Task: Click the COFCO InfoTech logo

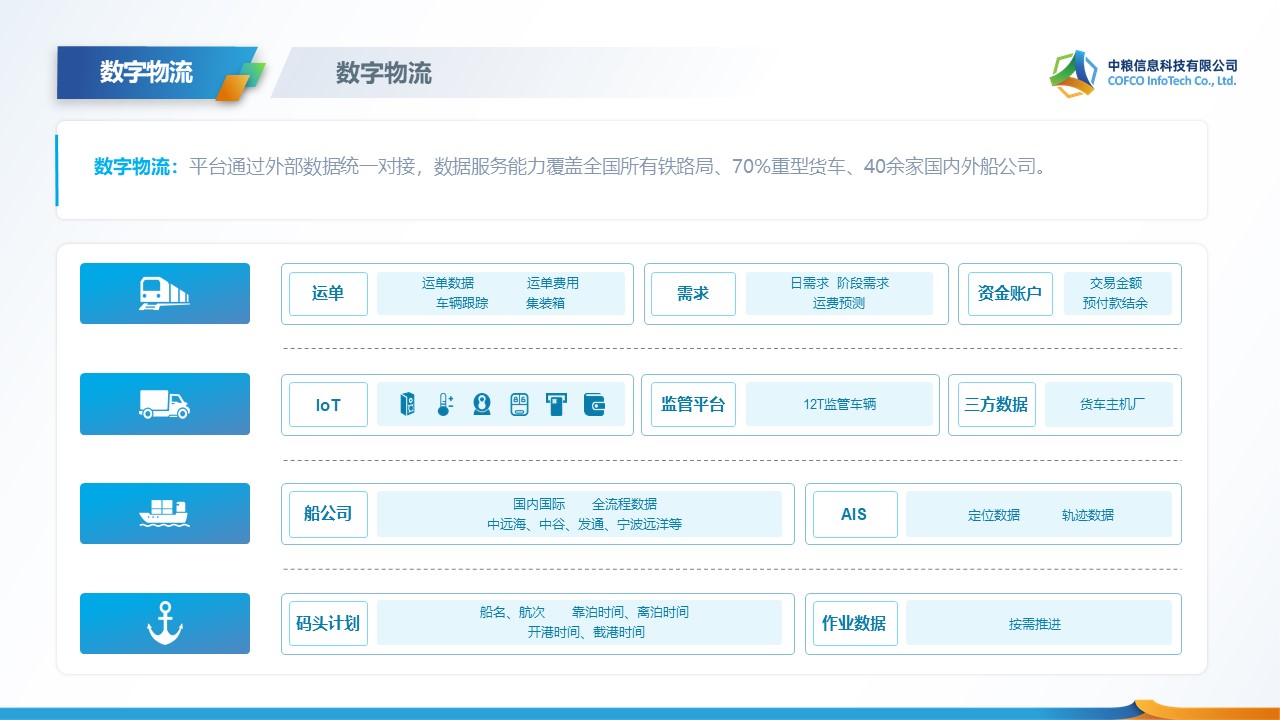Action: coord(1143,73)
